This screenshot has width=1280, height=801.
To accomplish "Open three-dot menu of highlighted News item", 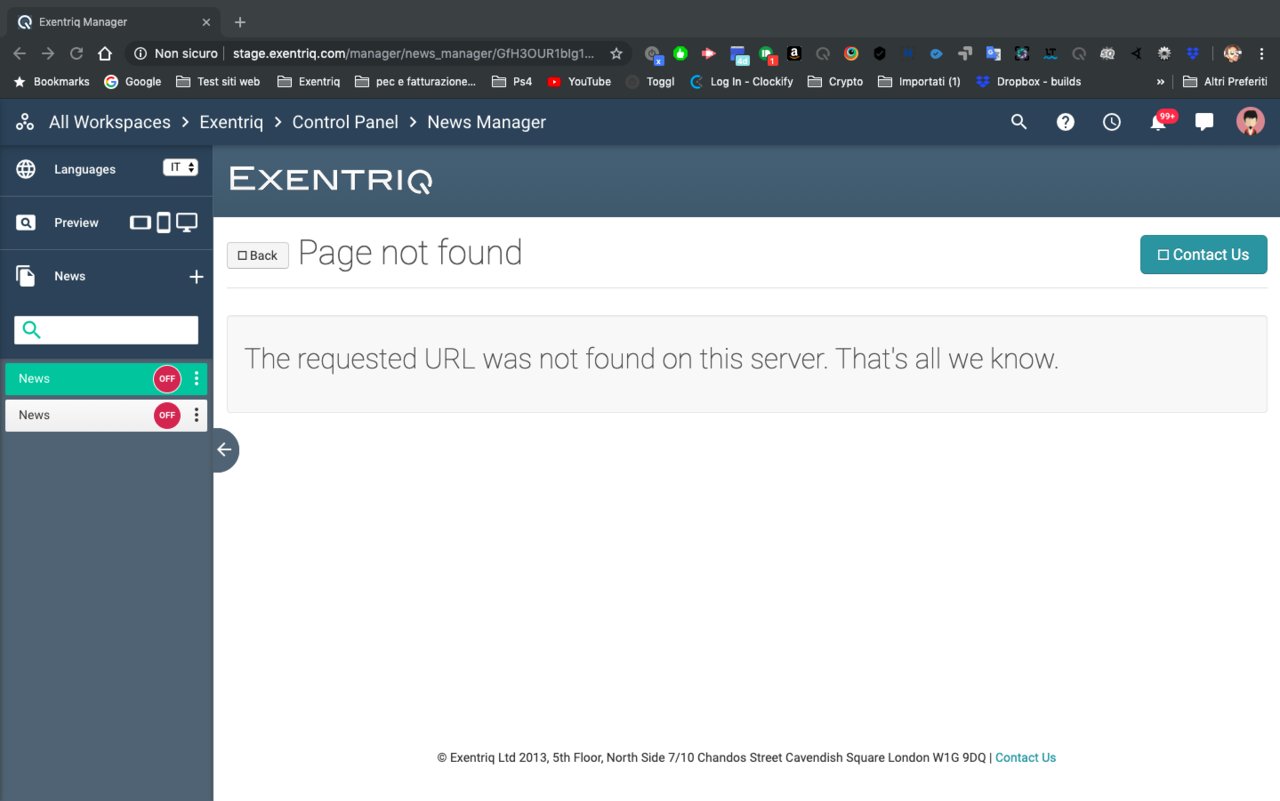I will 196,379.
